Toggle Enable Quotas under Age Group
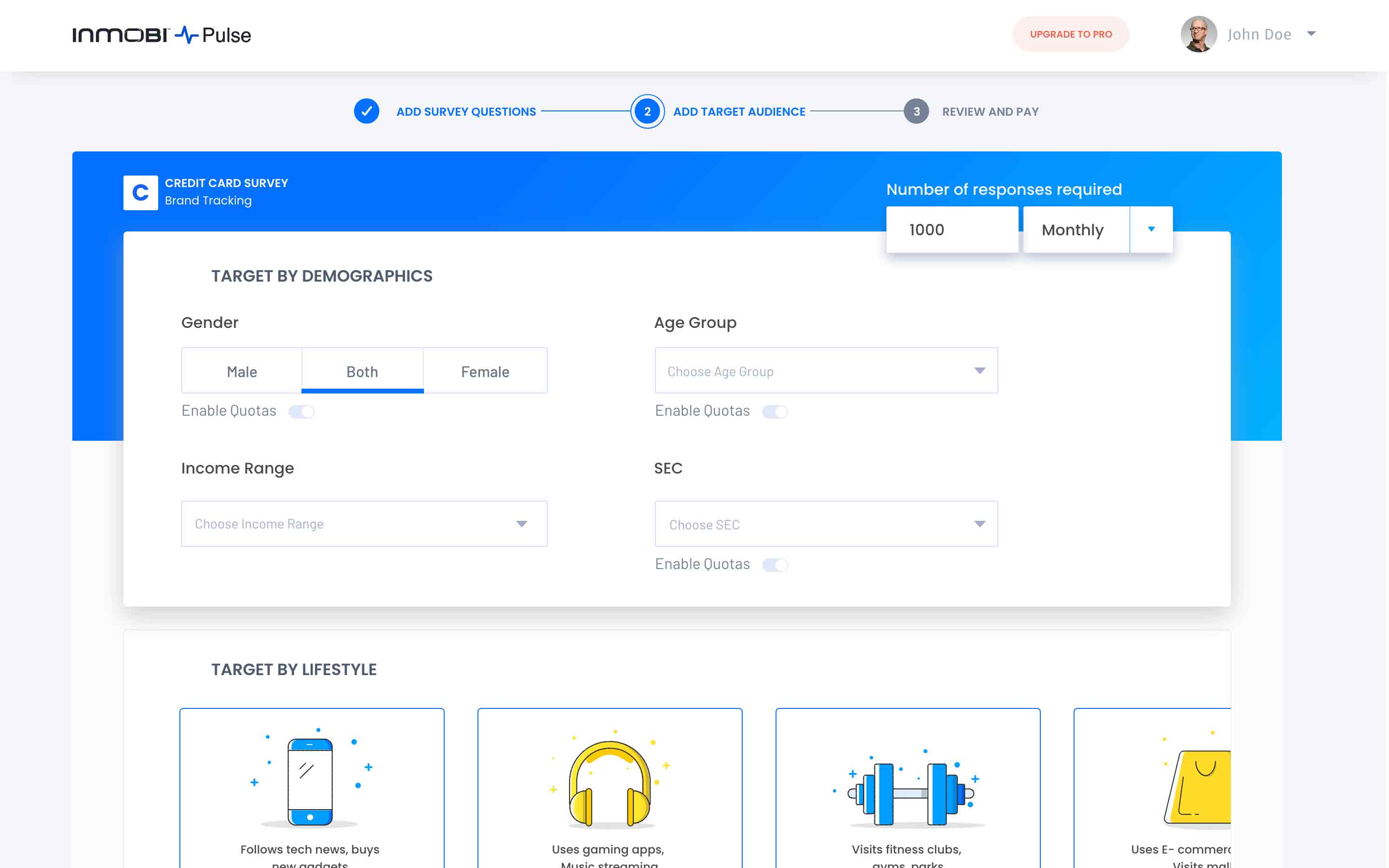This screenshot has height=868, width=1389. [775, 412]
